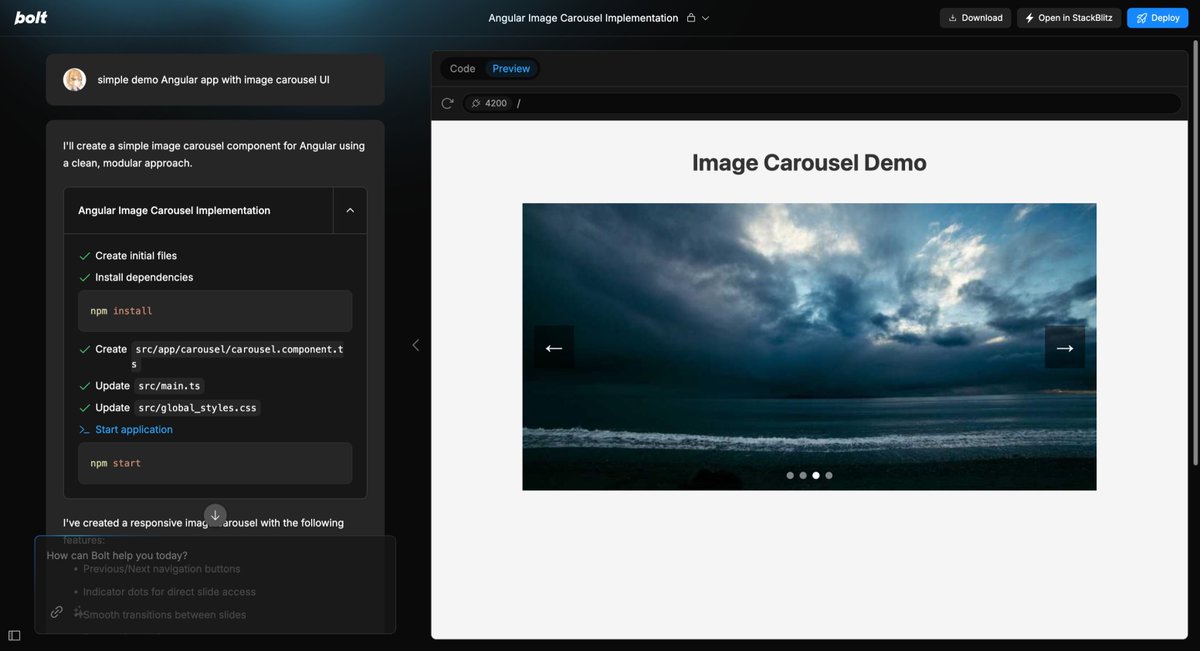Click the enhance prompt sparkle icon

click(x=78, y=612)
